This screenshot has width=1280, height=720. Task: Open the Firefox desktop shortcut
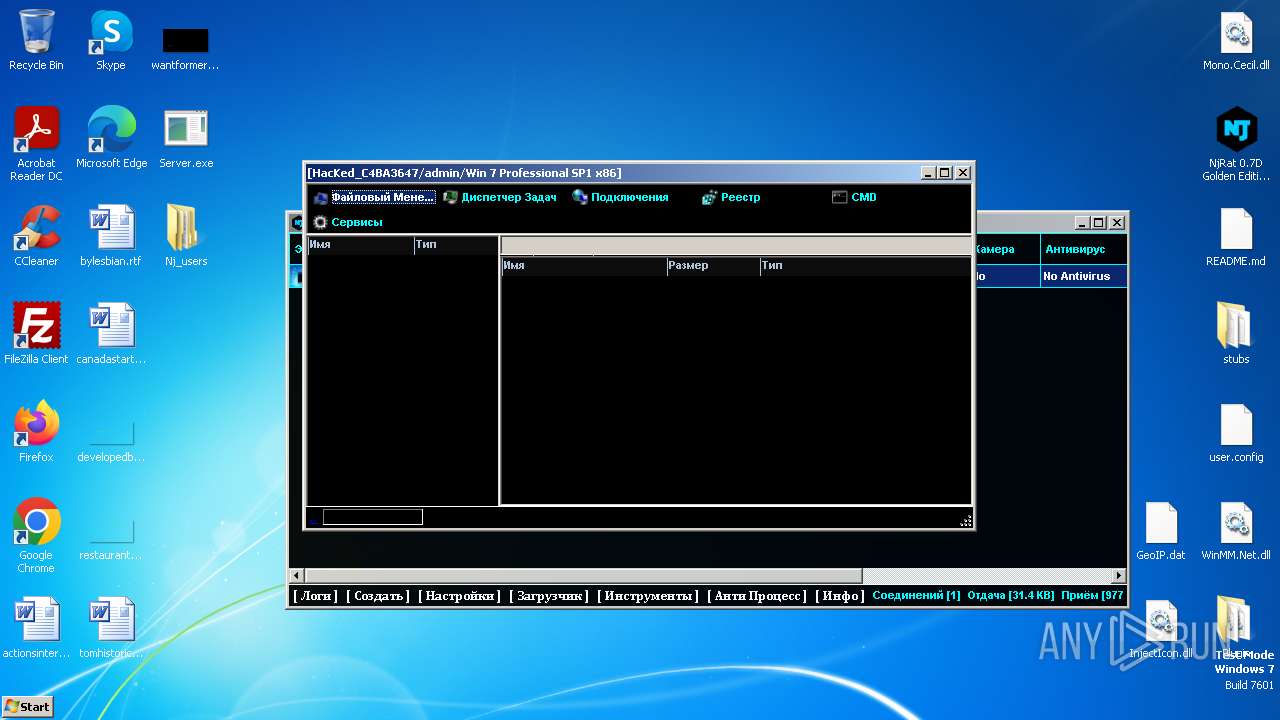pos(36,432)
